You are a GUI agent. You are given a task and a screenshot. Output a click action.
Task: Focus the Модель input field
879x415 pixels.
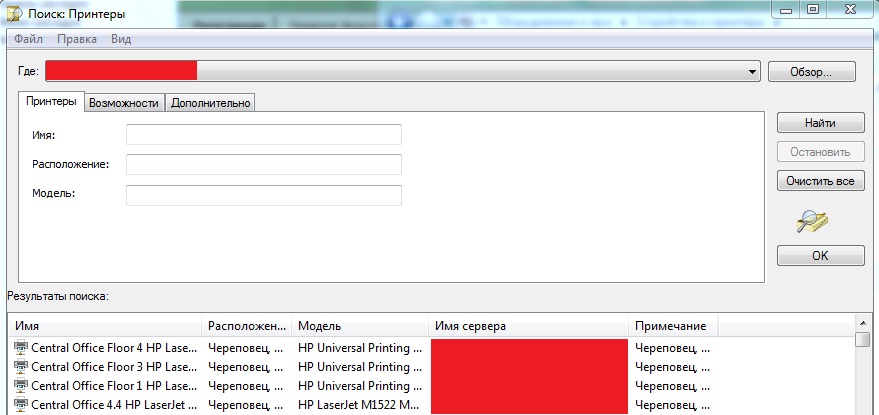pyautogui.click(x=263, y=195)
